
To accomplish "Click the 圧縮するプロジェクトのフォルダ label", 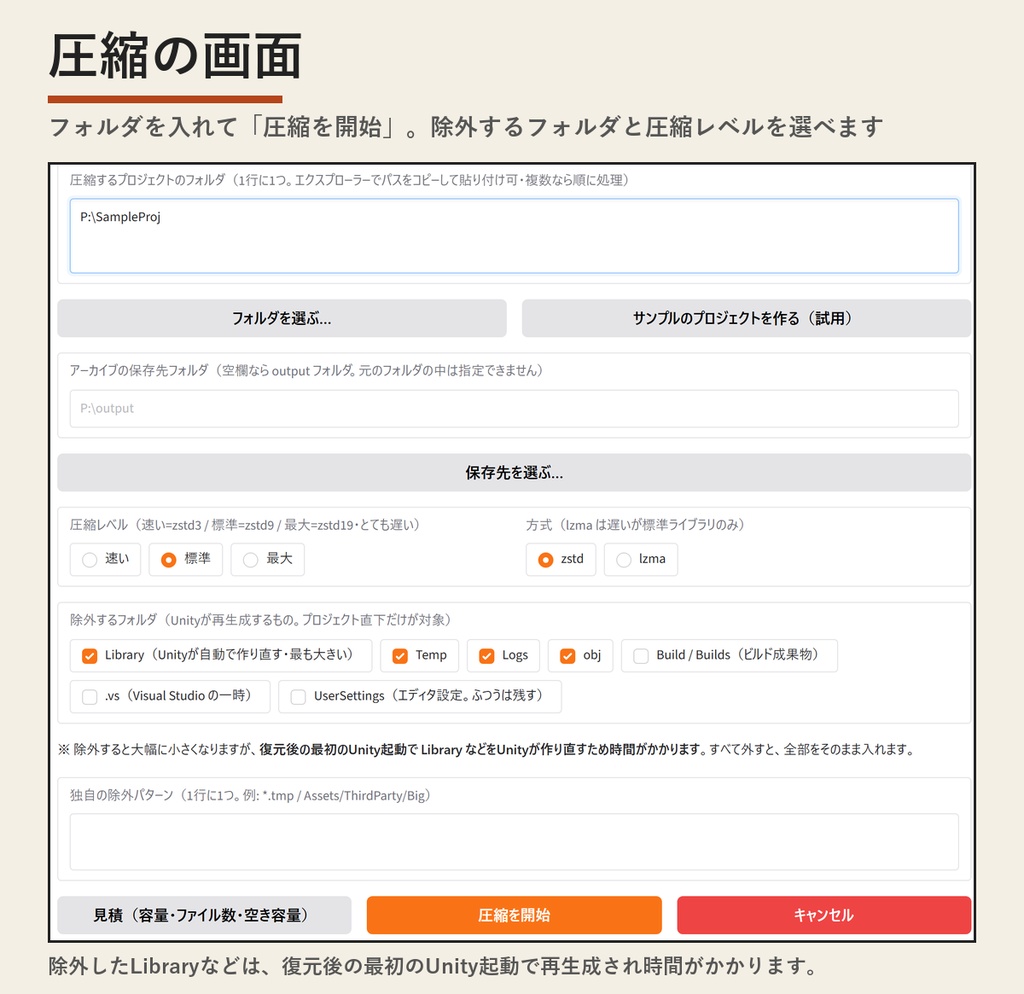I will [349, 180].
